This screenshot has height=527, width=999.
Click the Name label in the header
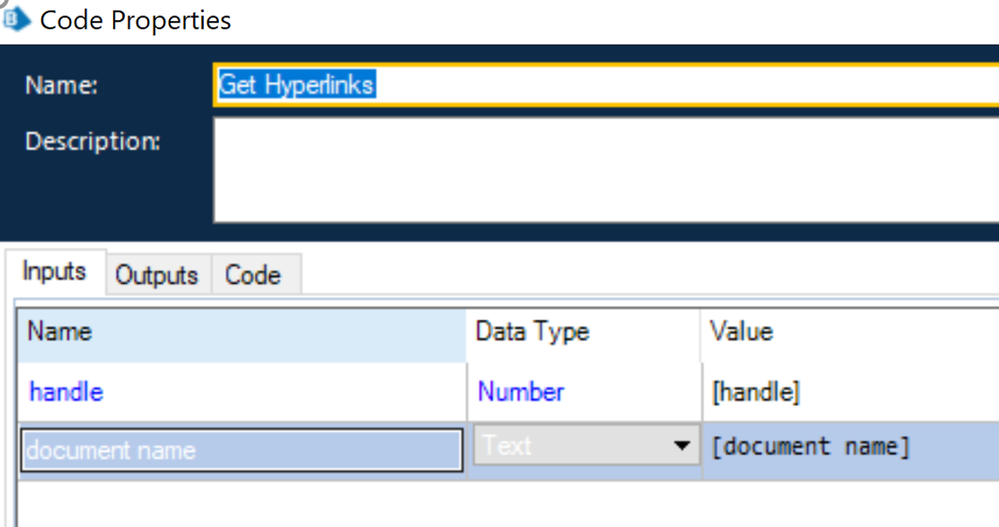click(x=61, y=86)
